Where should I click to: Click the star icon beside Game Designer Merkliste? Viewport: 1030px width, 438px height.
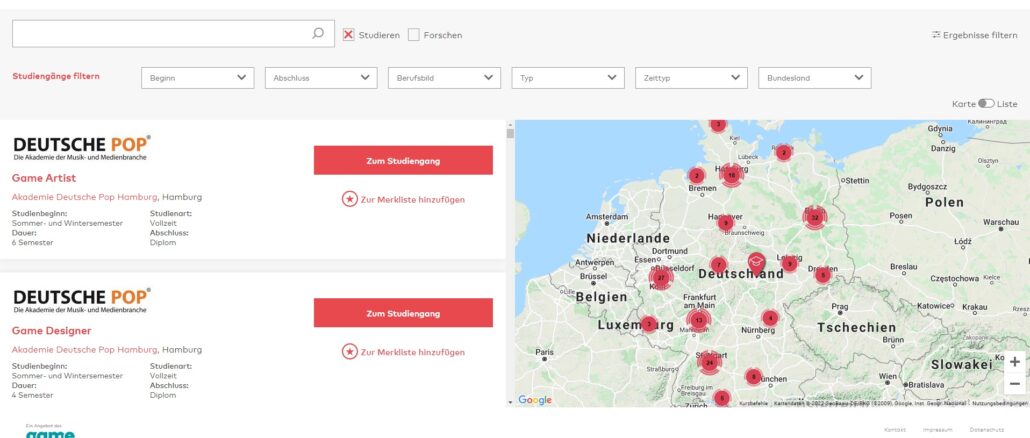(x=349, y=352)
